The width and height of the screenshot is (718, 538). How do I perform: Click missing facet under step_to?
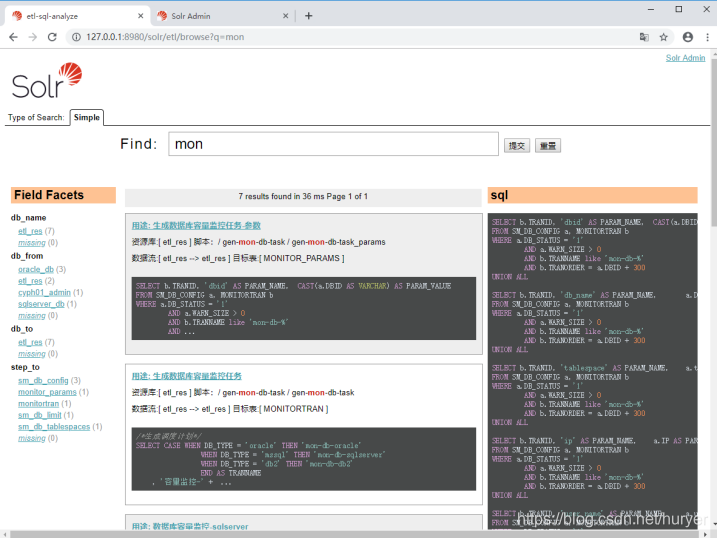tap(32, 438)
